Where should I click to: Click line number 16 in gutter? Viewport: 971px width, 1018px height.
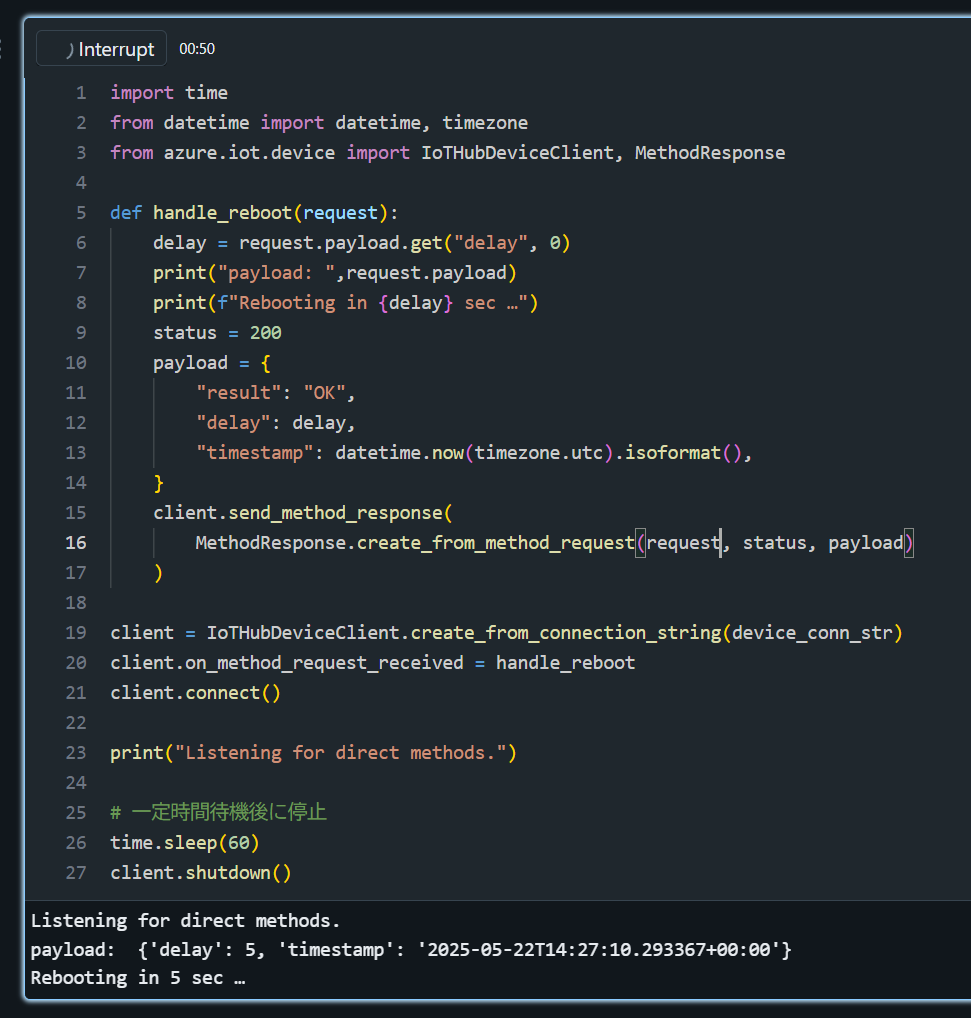[x=76, y=543]
